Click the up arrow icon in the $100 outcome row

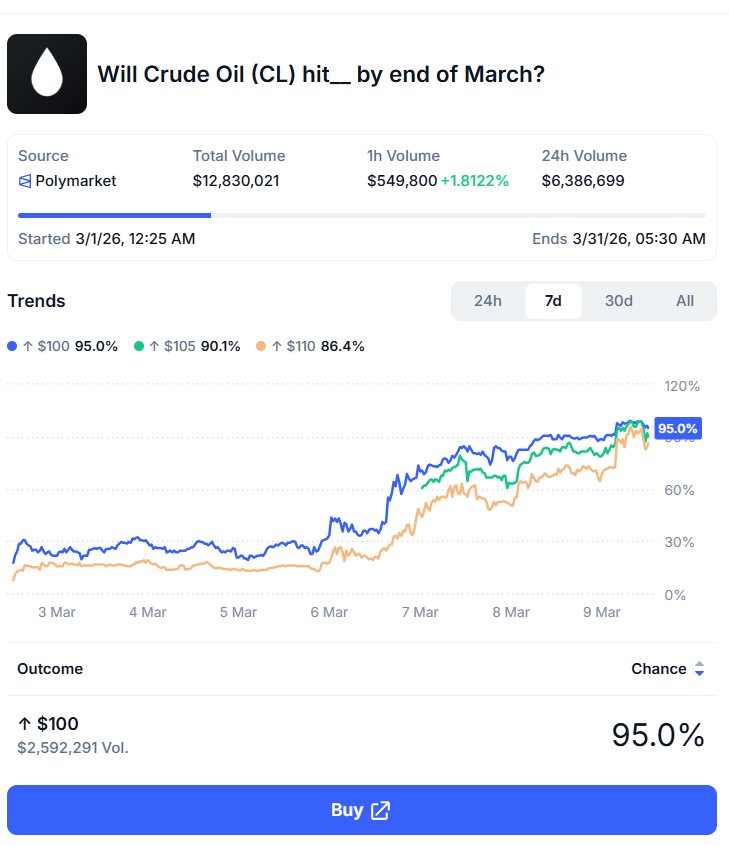(24, 722)
